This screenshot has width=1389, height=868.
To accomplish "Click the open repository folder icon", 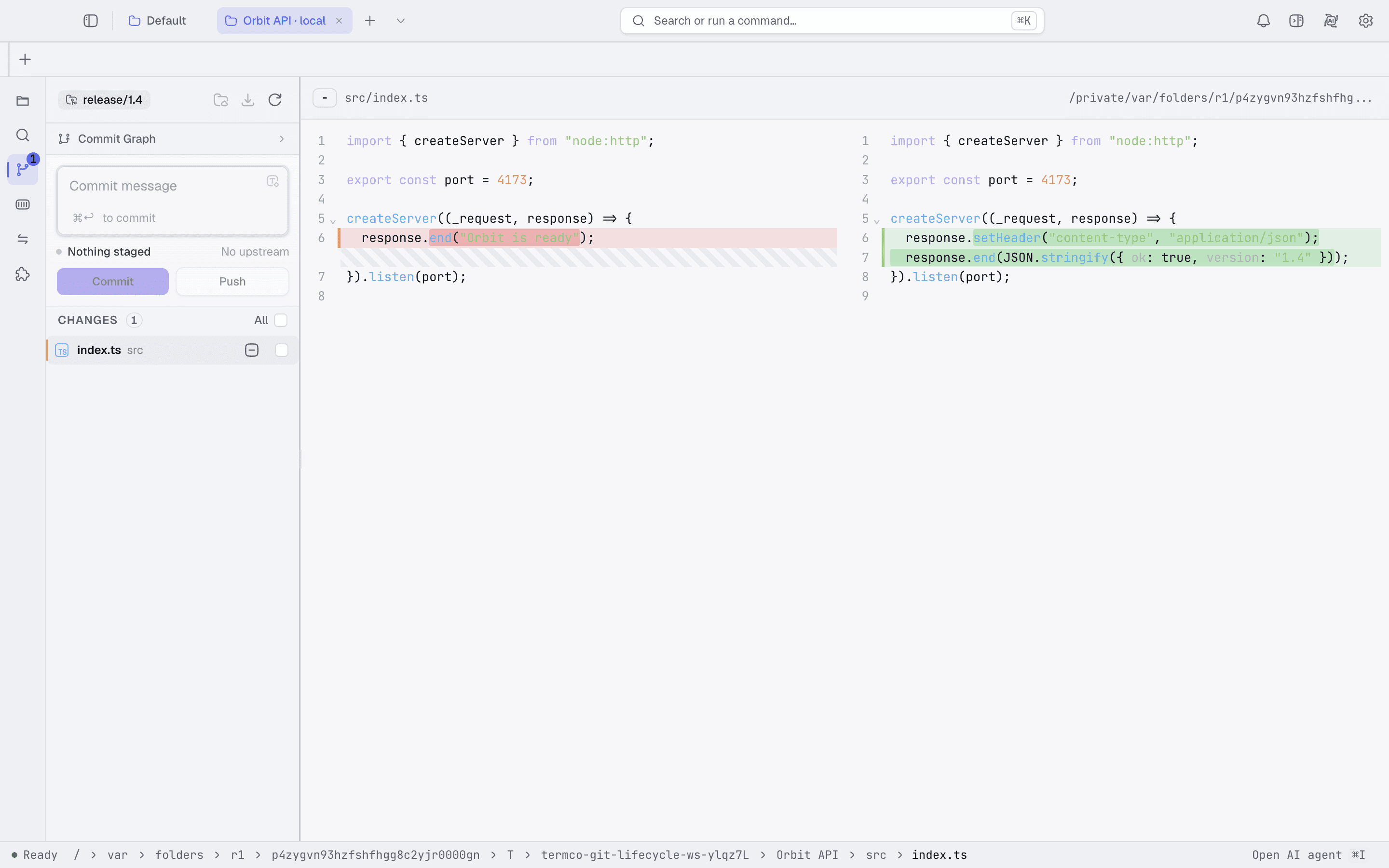I will pyautogui.click(x=221, y=100).
